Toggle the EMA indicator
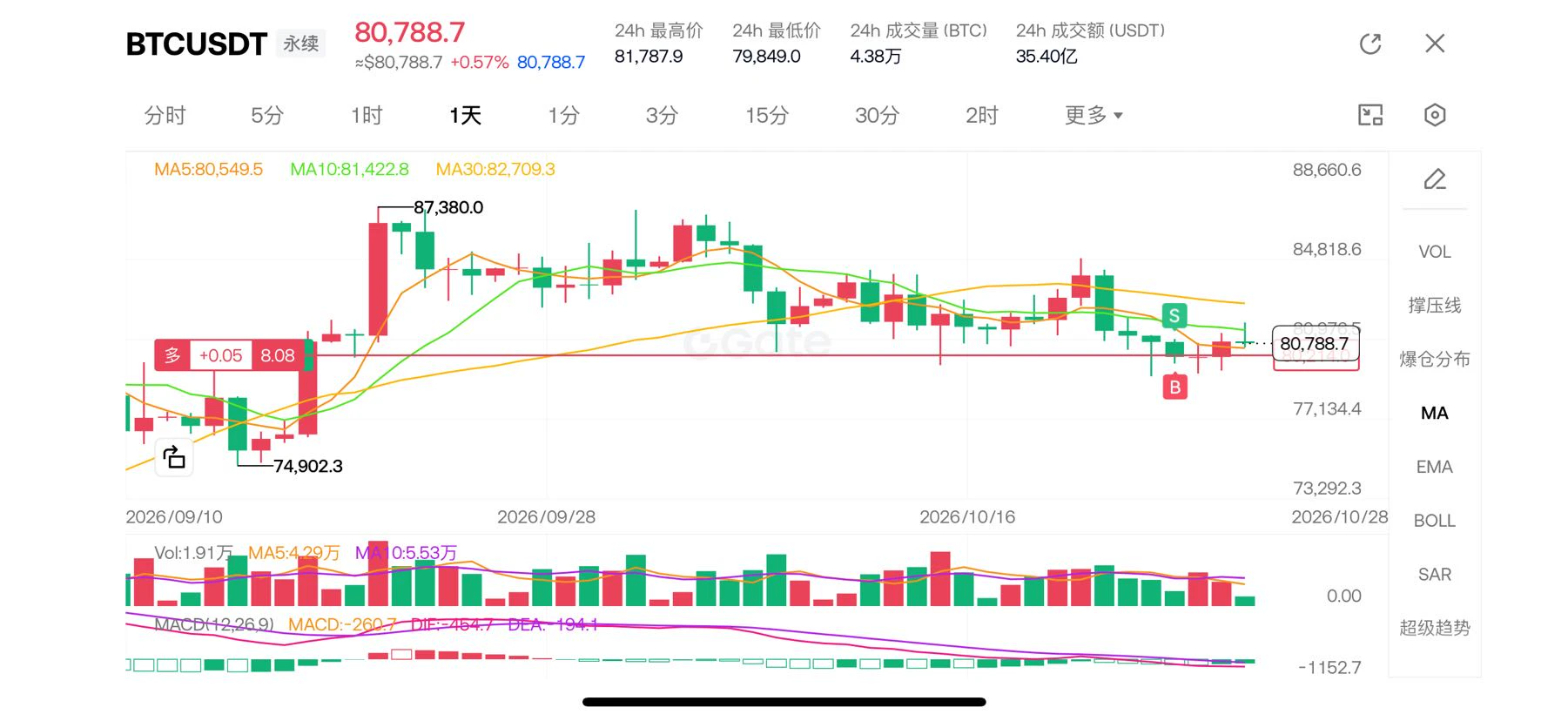This screenshot has height=721, width=1568. [x=1435, y=467]
